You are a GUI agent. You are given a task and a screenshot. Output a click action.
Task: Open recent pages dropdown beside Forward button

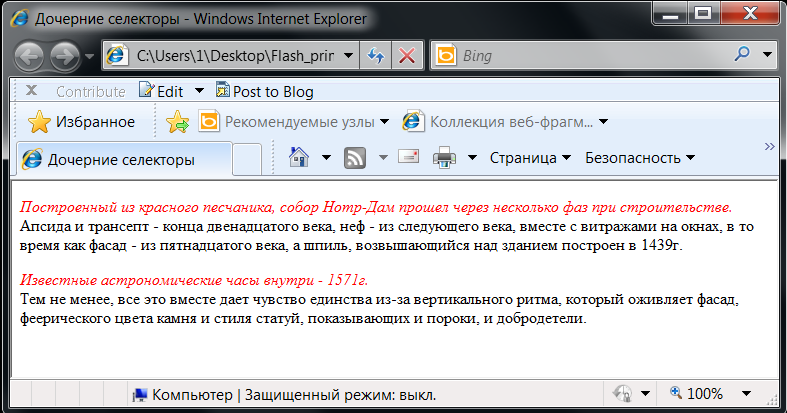coord(89,56)
